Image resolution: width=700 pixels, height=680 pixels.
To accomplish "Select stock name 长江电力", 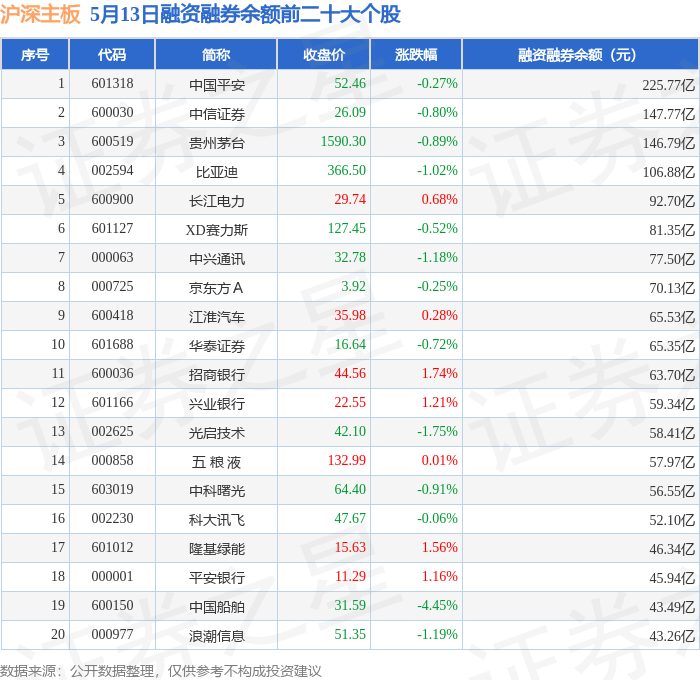I will pyautogui.click(x=217, y=201).
